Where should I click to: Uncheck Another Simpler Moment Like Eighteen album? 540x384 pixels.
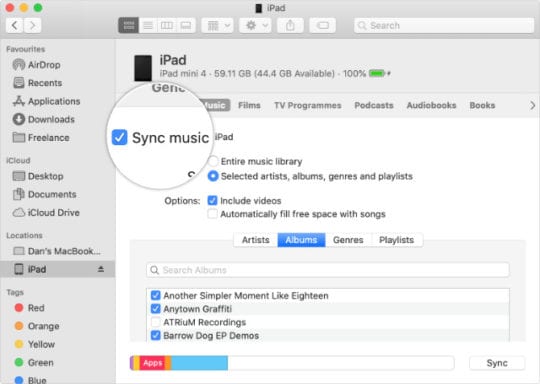(x=156, y=295)
